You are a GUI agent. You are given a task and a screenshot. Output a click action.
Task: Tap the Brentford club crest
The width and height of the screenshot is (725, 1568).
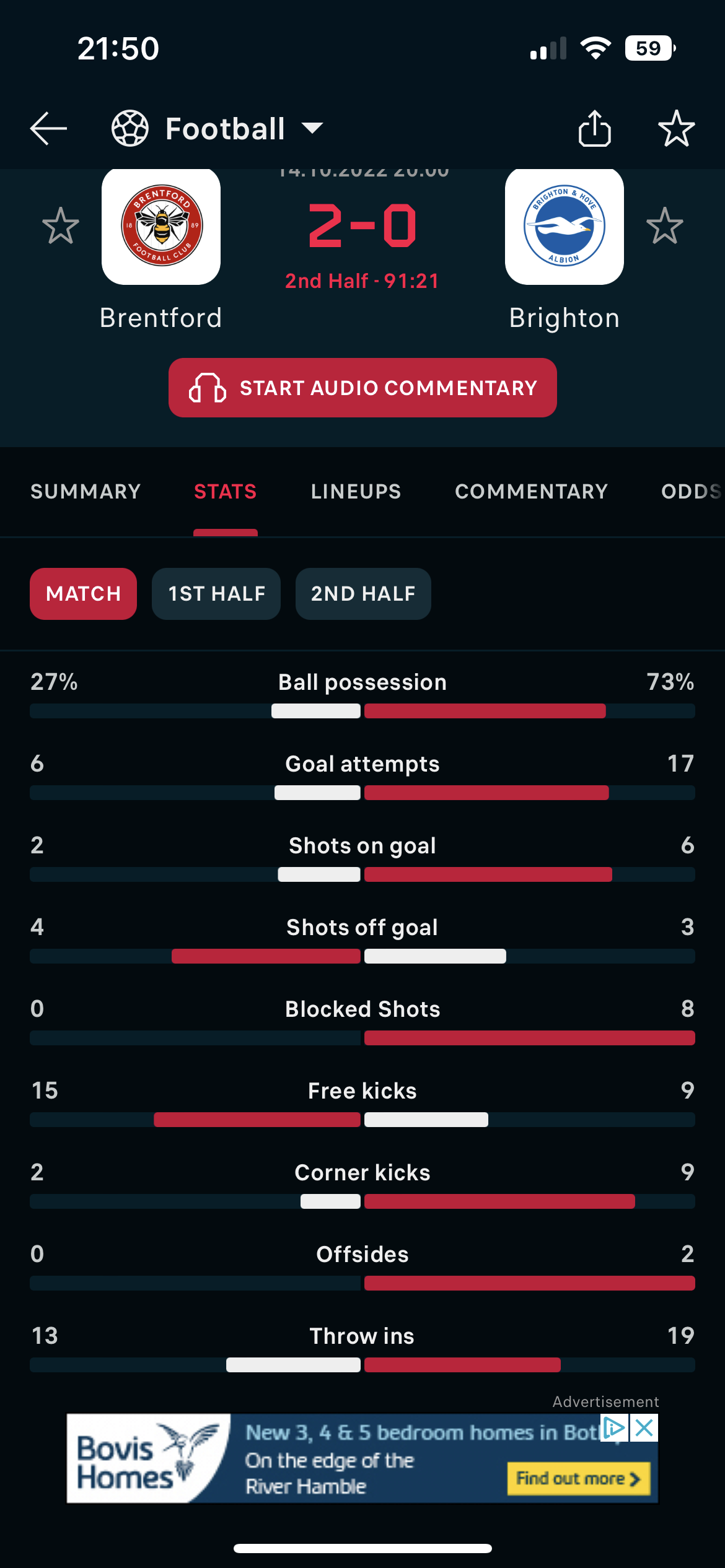click(x=161, y=226)
